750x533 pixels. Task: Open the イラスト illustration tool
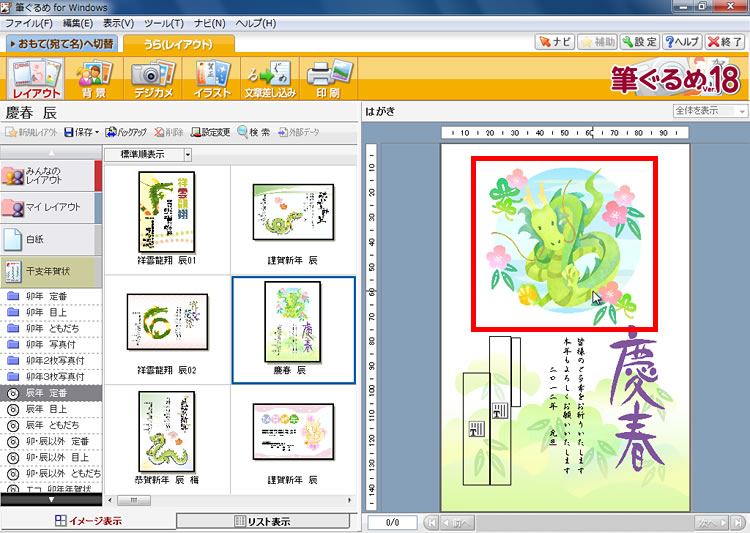click(211, 78)
